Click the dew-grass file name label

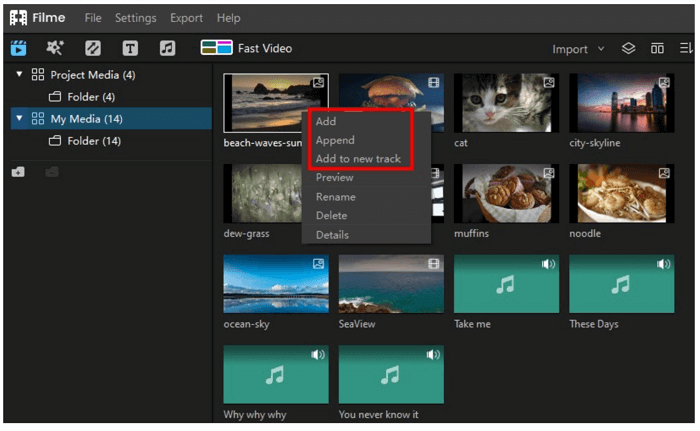pos(246,234)
